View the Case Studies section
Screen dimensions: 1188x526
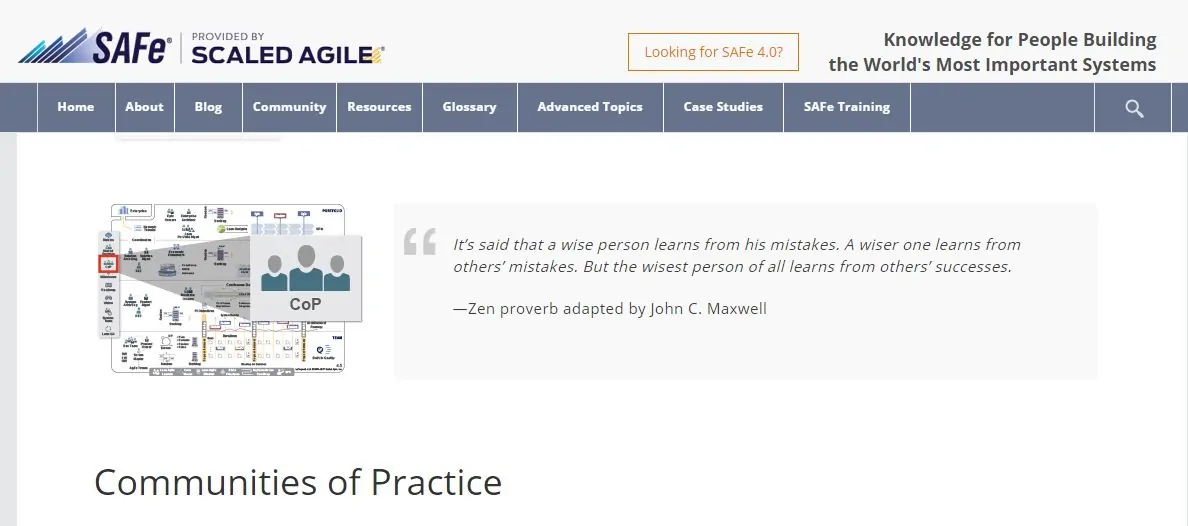pos(723,107)
